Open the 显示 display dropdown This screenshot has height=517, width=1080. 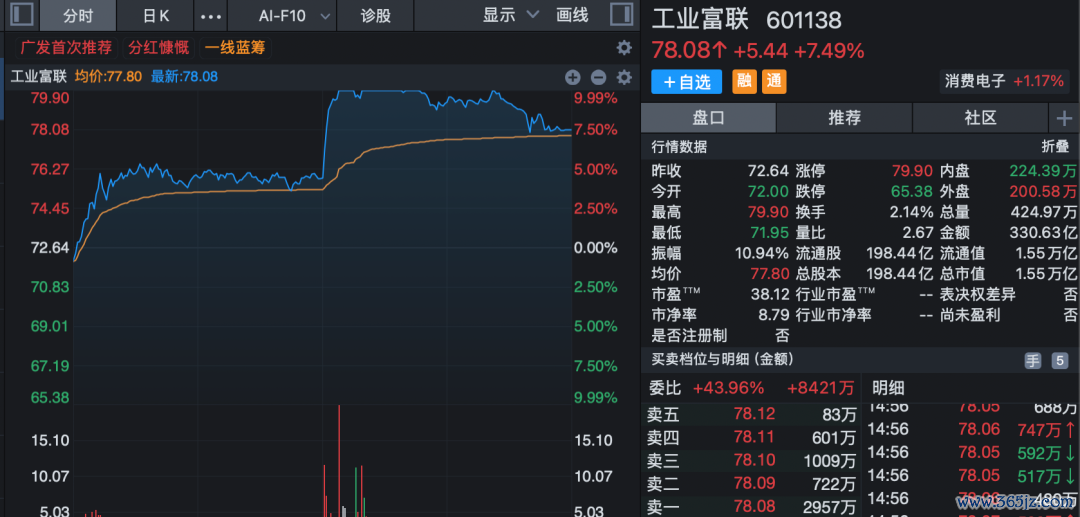[x=511, y=15]
